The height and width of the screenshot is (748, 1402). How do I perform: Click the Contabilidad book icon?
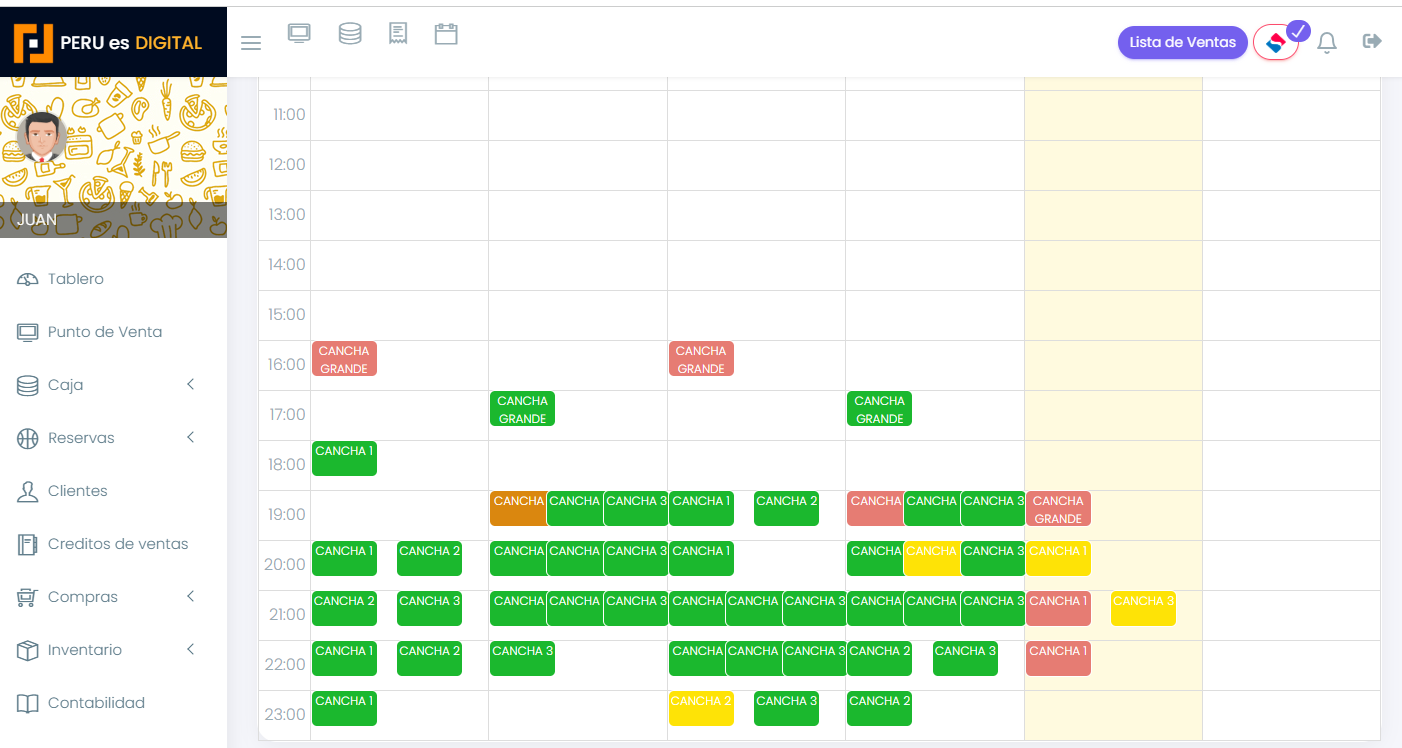click(28, 703)
